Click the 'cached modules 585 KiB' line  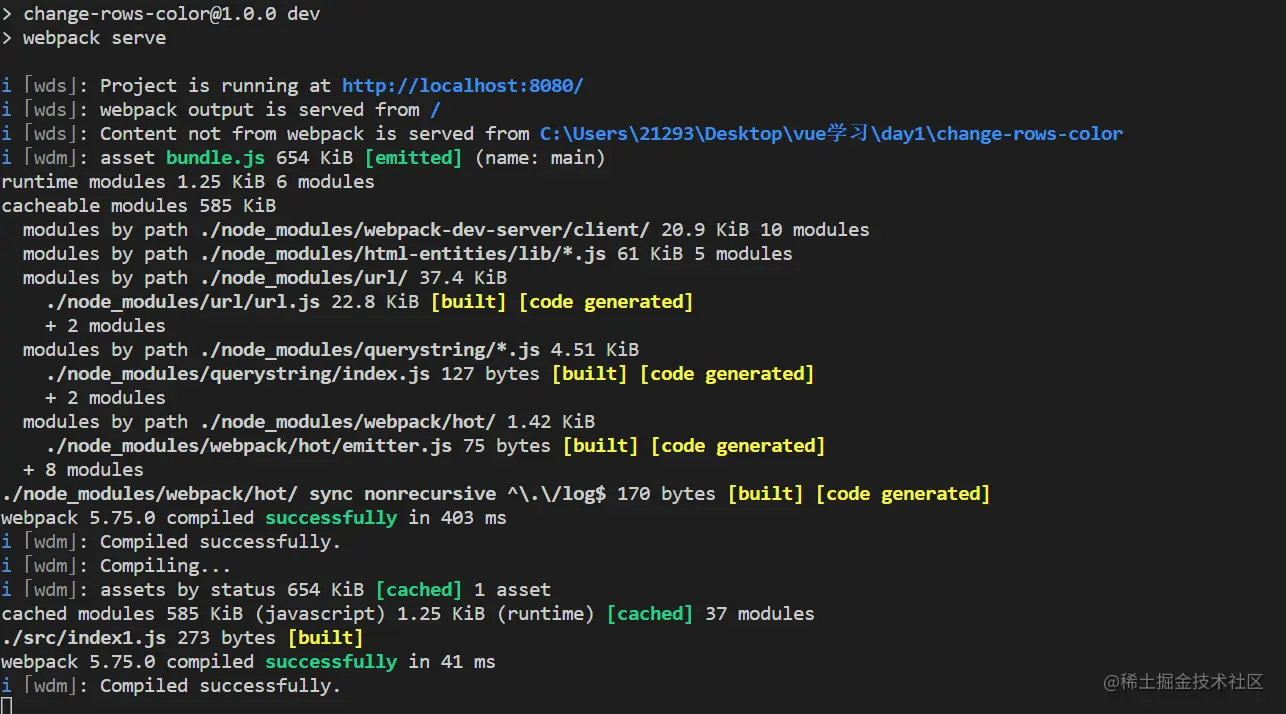408,614
